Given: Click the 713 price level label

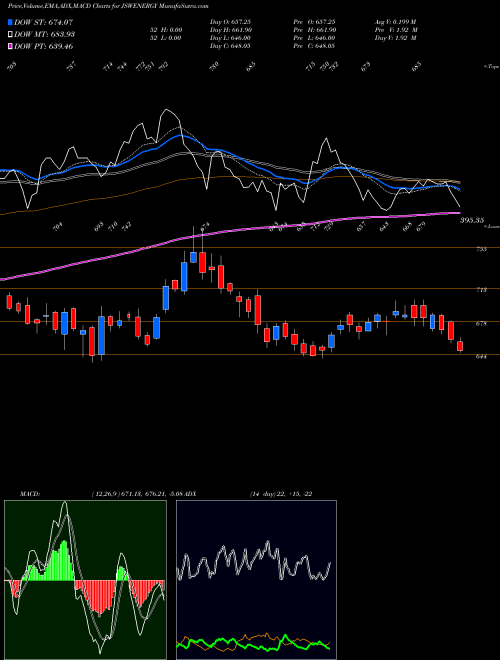Looking at the screenshot, I should 481,290.
